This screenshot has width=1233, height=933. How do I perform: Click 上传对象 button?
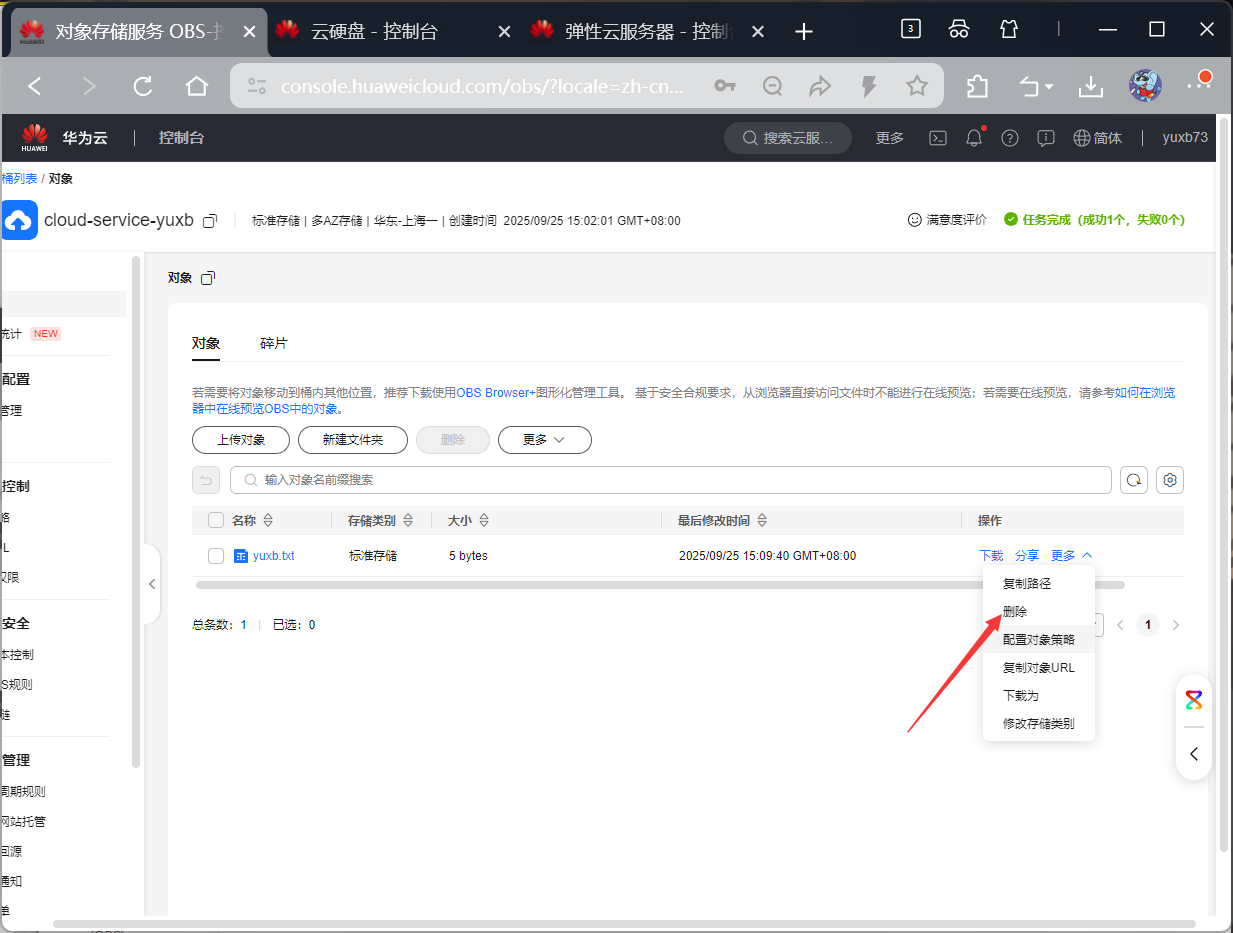241,440
